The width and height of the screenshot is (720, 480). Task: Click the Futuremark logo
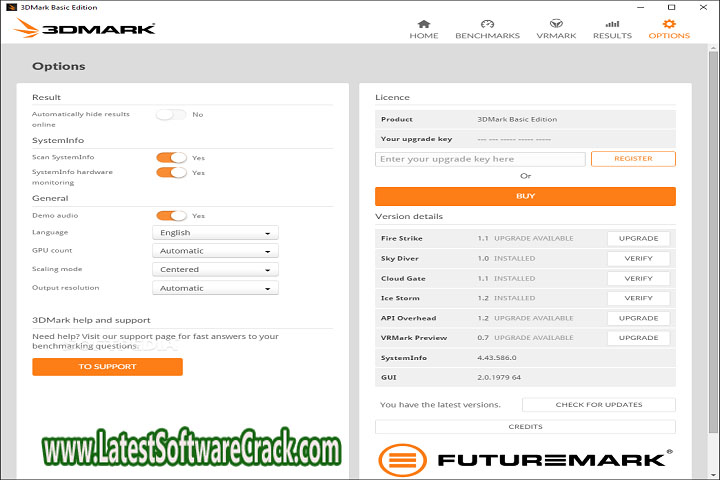(525, 460)
